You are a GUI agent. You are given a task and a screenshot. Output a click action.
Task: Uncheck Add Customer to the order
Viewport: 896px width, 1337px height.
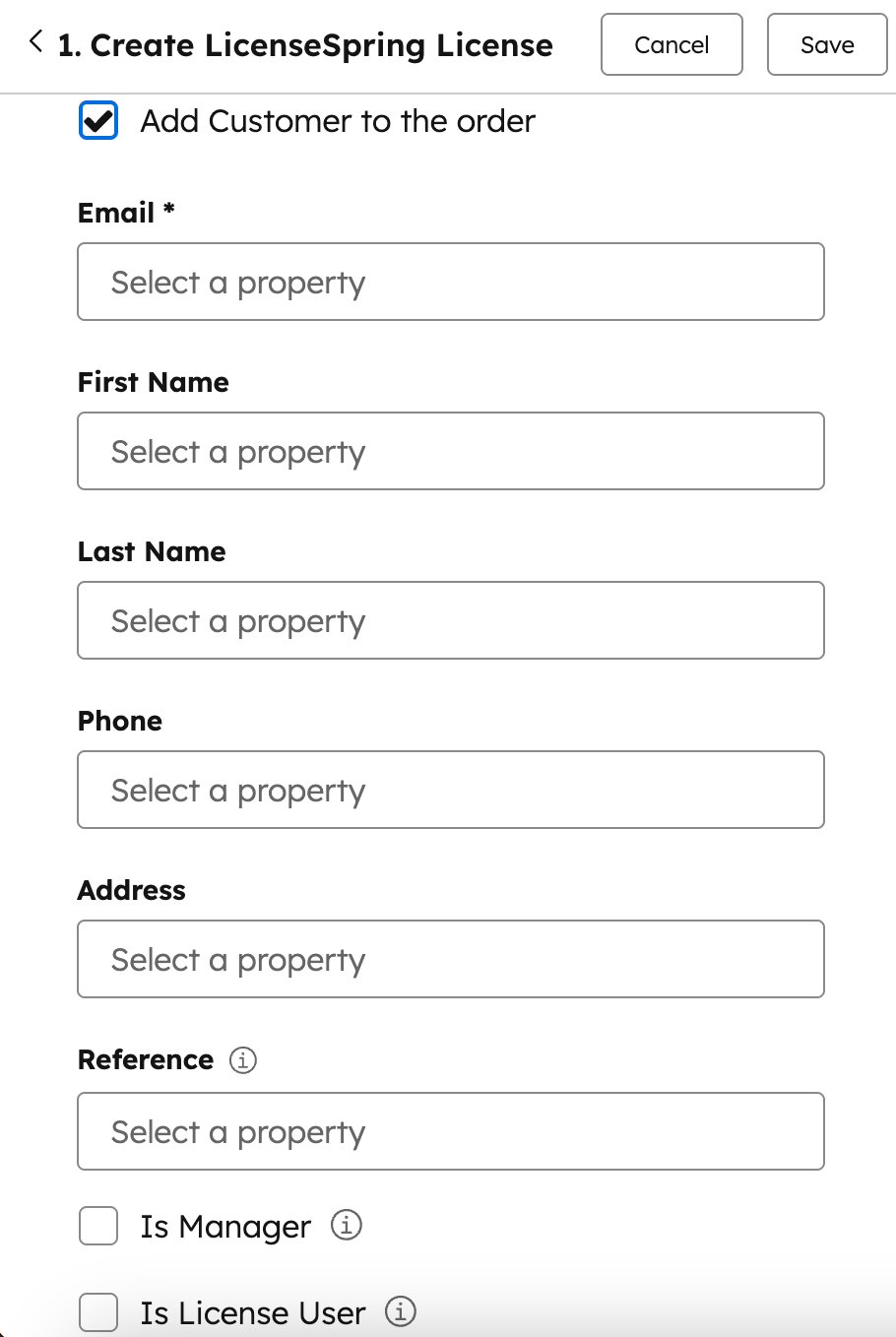coord(98,121)
